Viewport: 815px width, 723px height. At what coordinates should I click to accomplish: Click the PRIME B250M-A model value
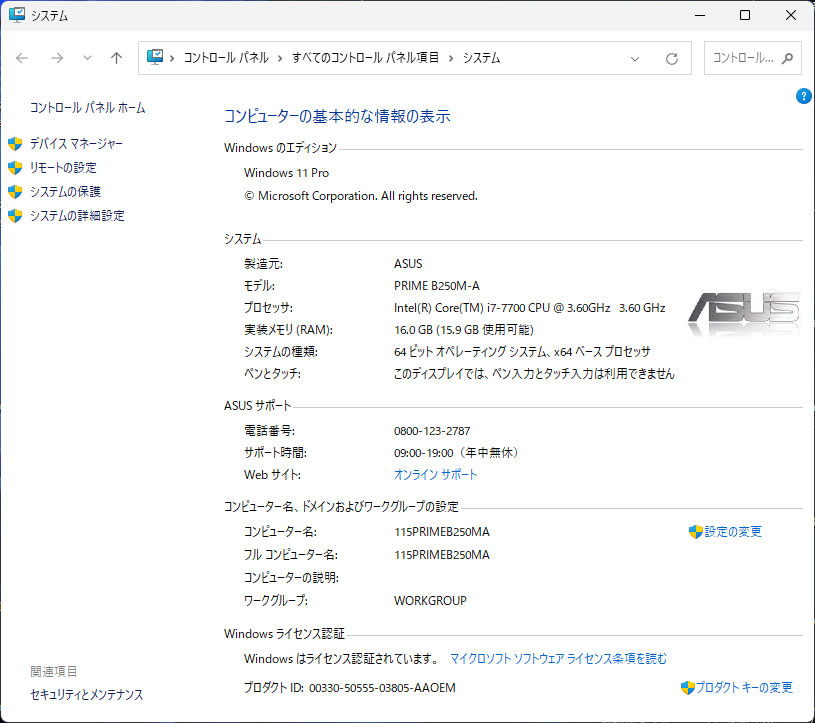point(437,286)
